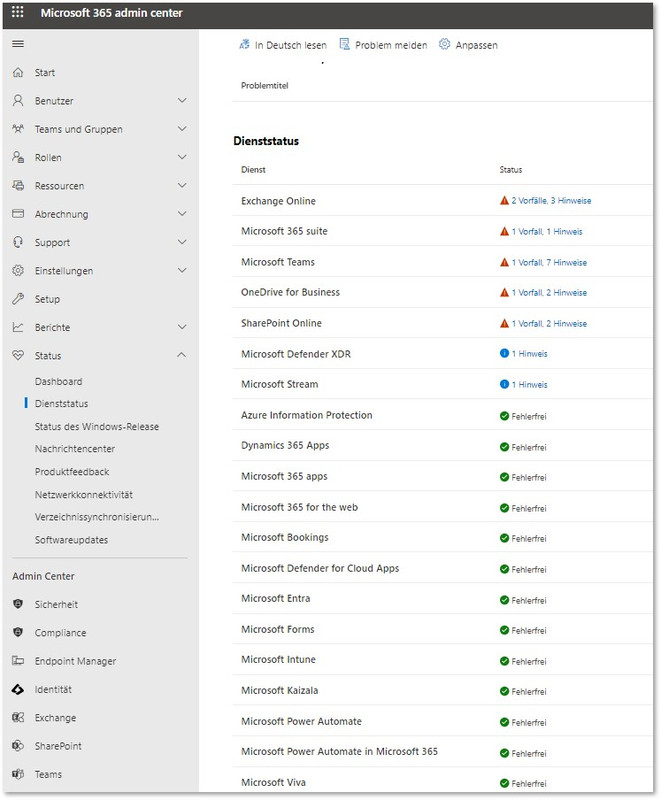Screen dimensions: 661x800
Task: Open Microsoft 365 suite incident link
Action: 547,232
